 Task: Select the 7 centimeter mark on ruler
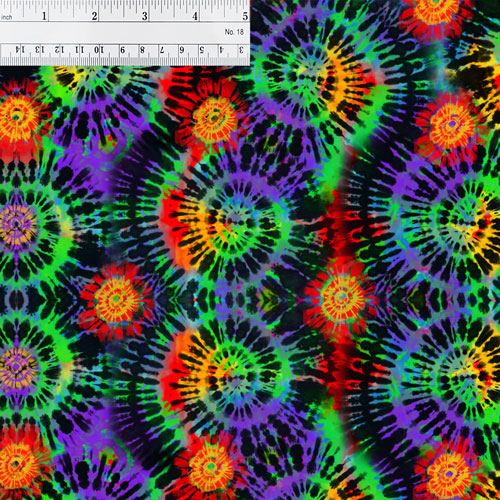[162, 50]
